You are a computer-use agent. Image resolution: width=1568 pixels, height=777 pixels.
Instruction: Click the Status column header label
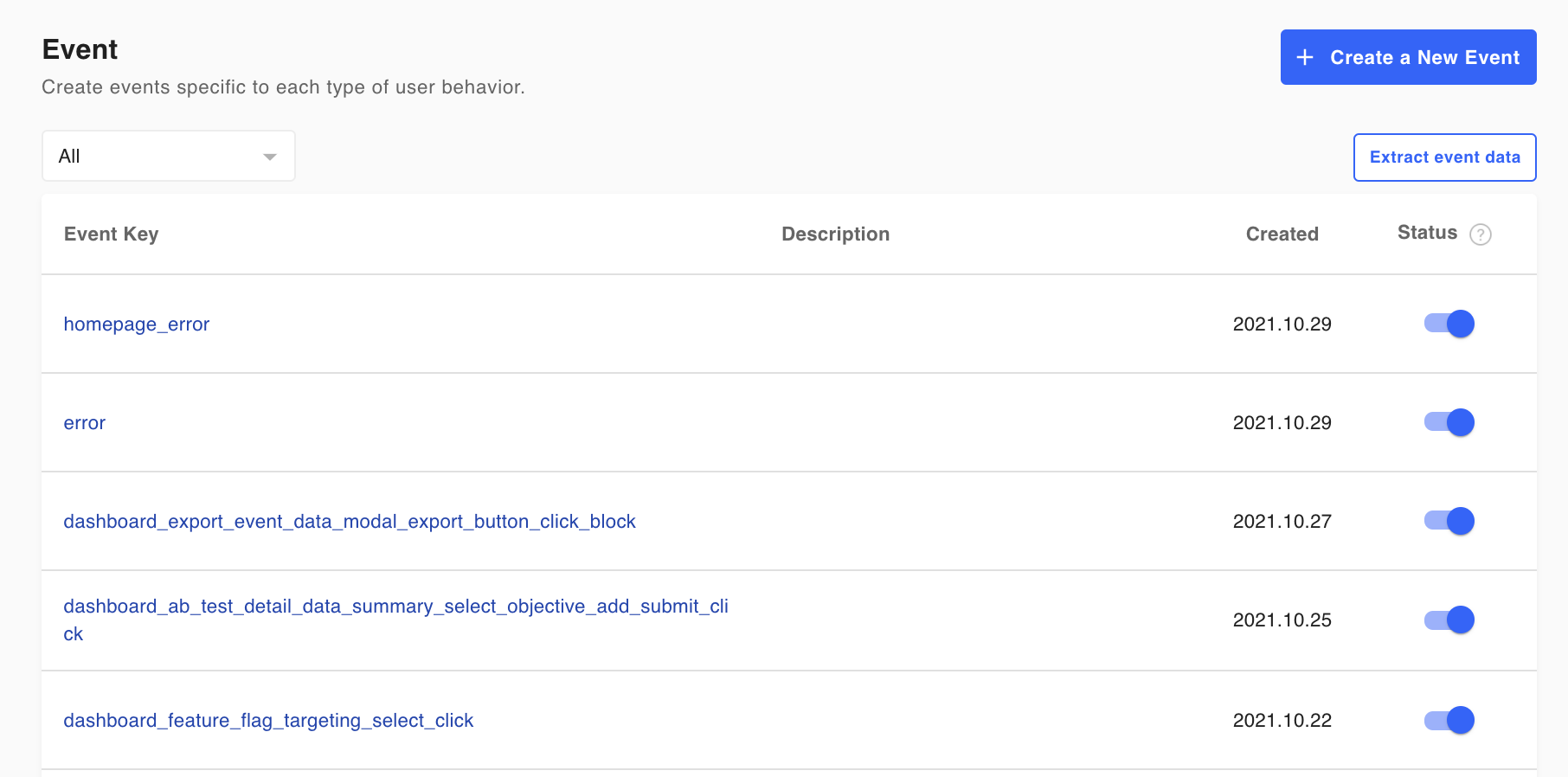pyautogui.click(x=1427, y=233)
